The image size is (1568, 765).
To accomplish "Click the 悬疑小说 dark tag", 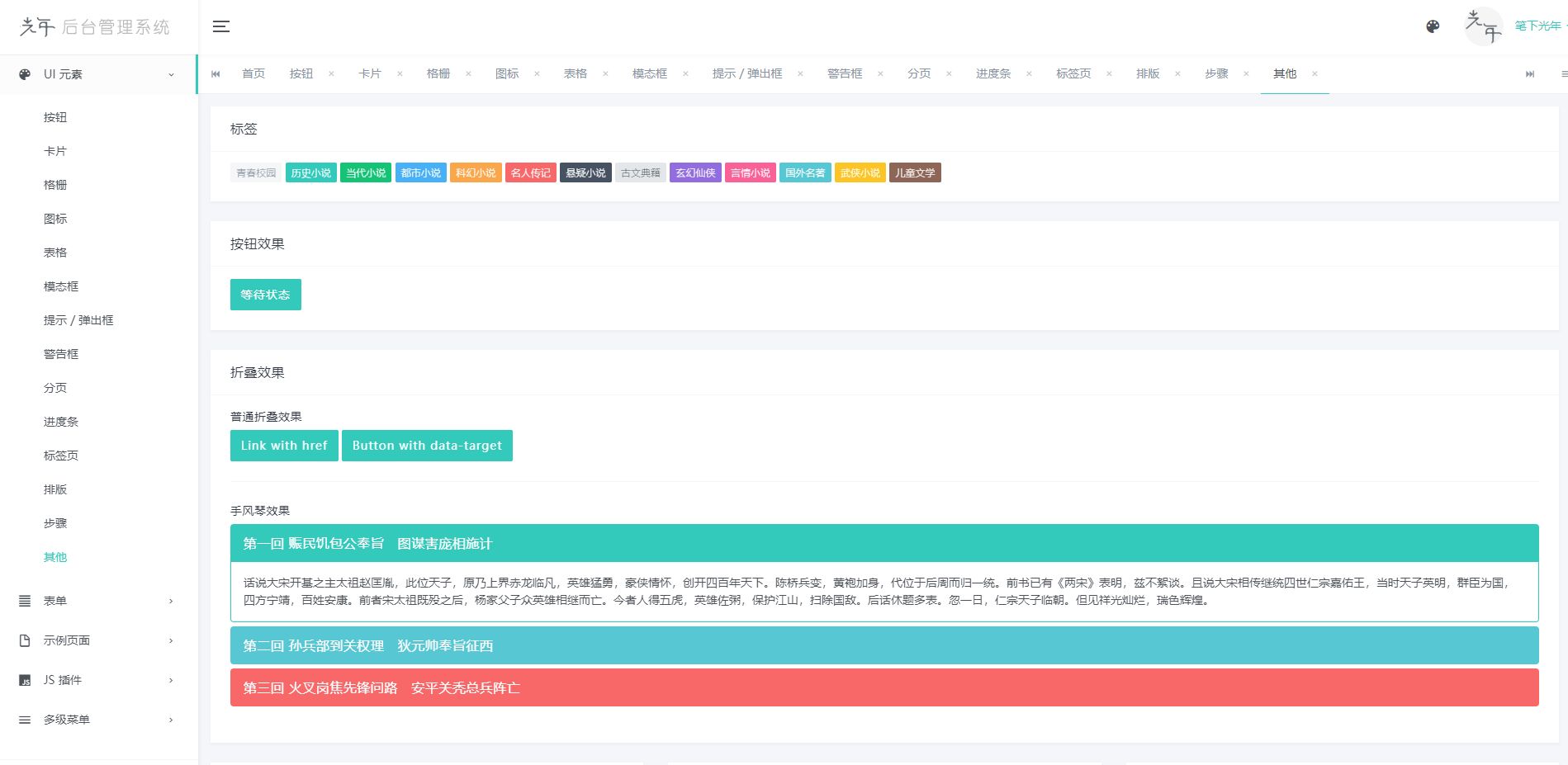I will 585,172.
